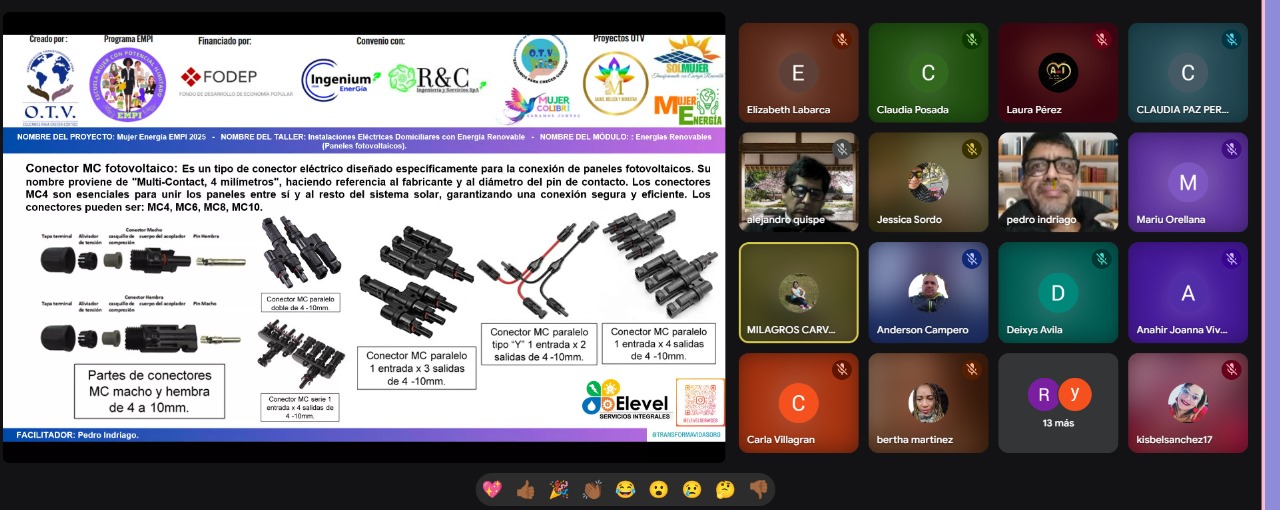Send the sparkling heart reaction
The height and width of the screenshot is (510, 1280).
pyautogui.click(x=492, y=489)
